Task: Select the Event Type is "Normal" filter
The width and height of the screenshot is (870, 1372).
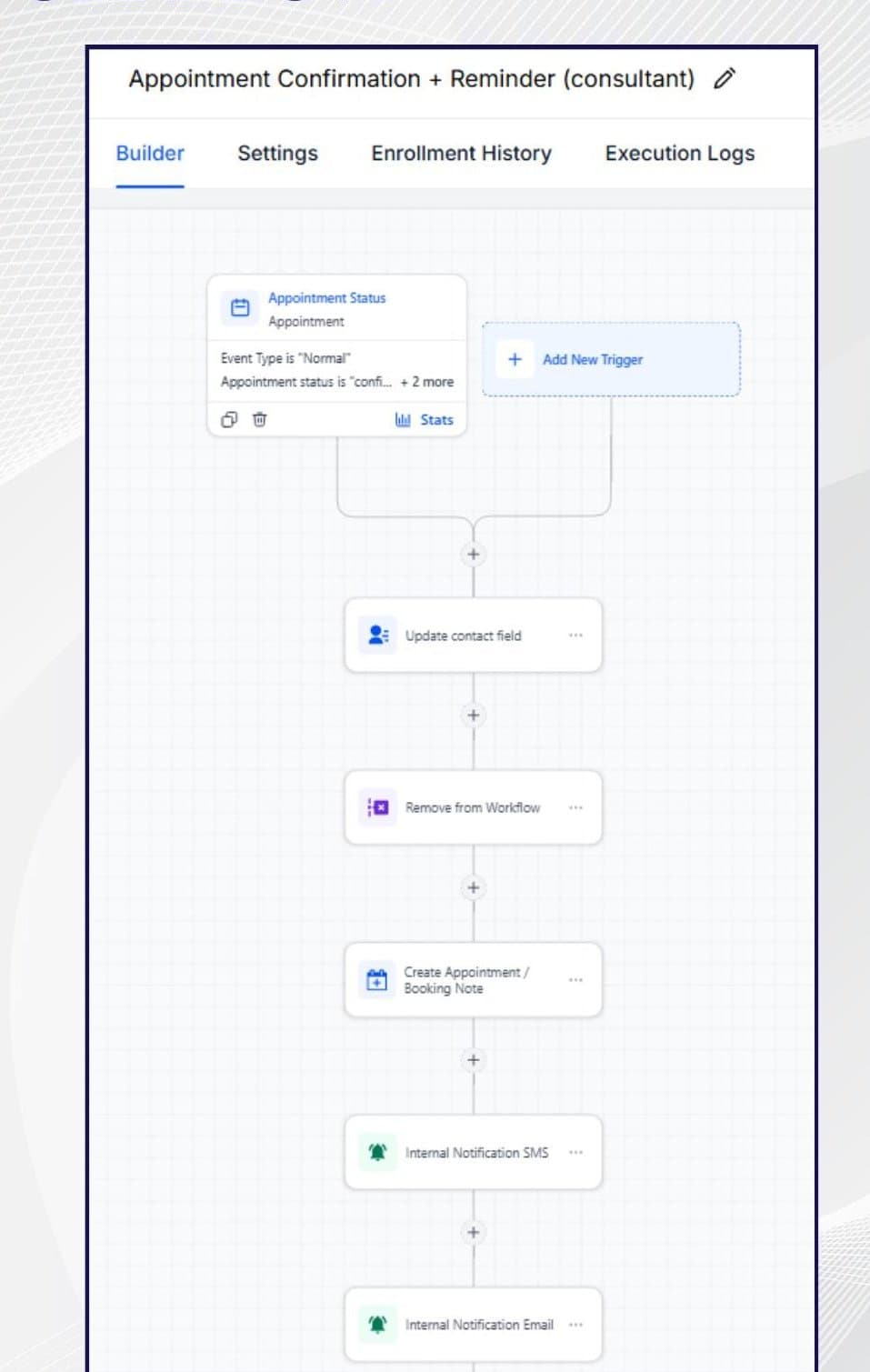Action: coord(285,358)
